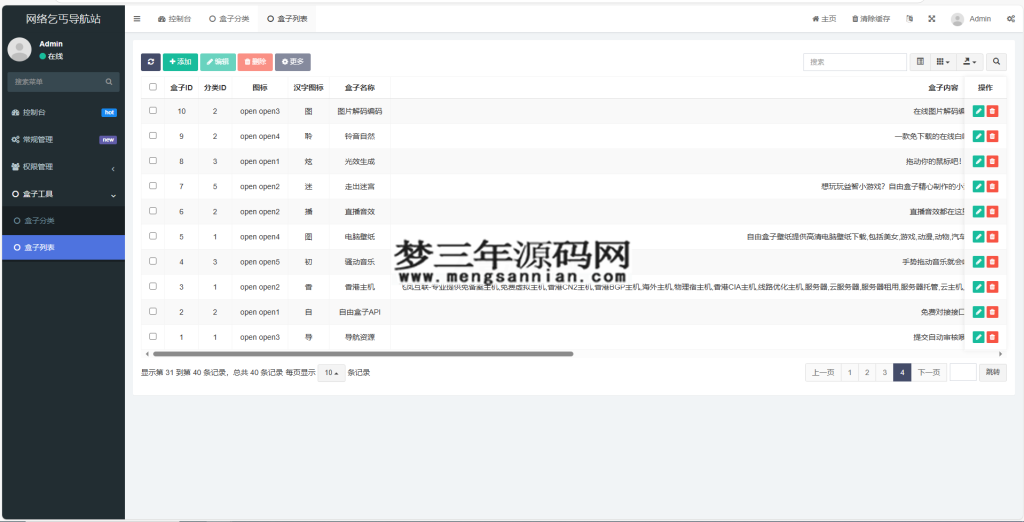
Task: Click the Admin avatar in the sidebar
Action: [20, 50]
